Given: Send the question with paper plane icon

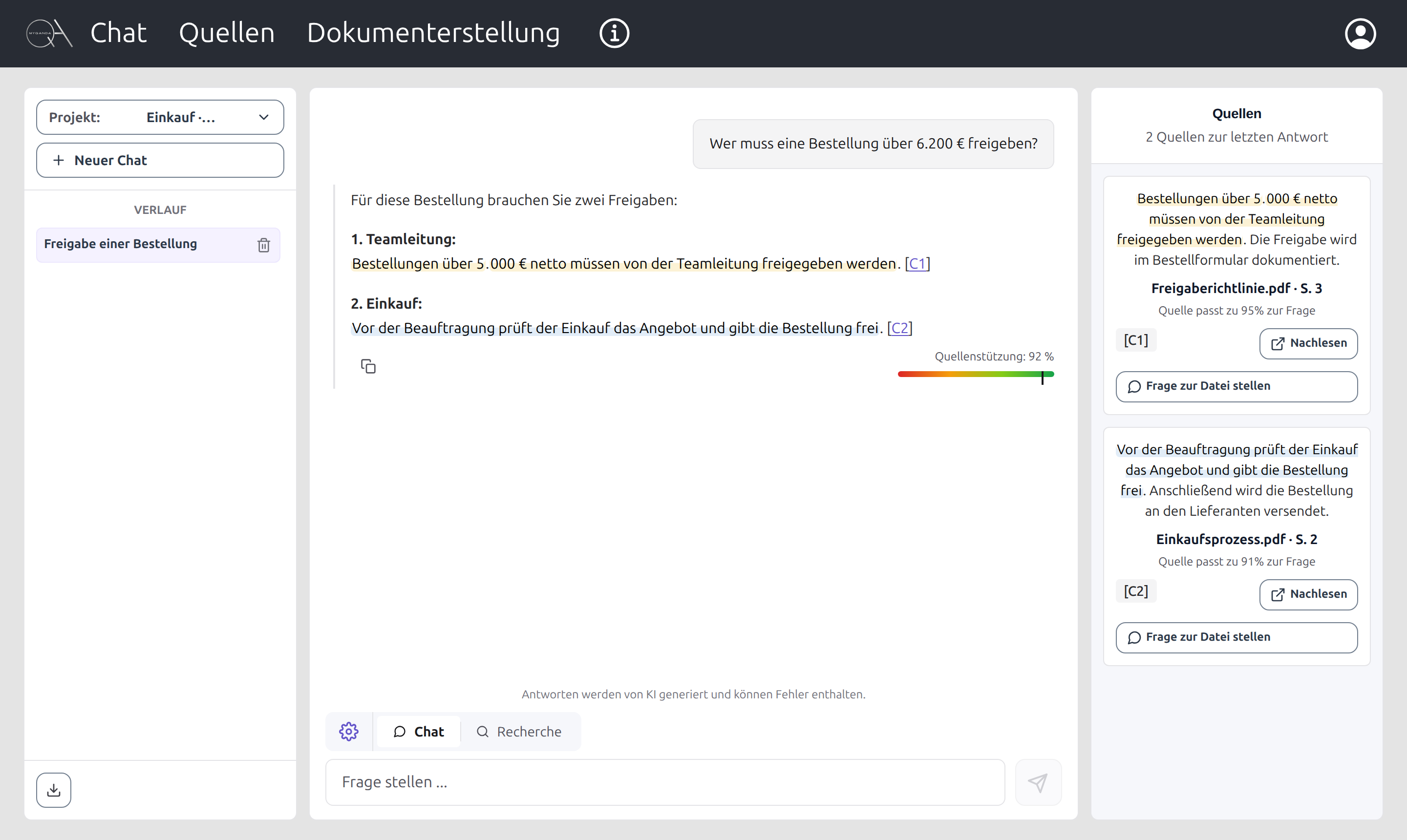Looking at the screenshot, I should click(x=1038, y=782).
